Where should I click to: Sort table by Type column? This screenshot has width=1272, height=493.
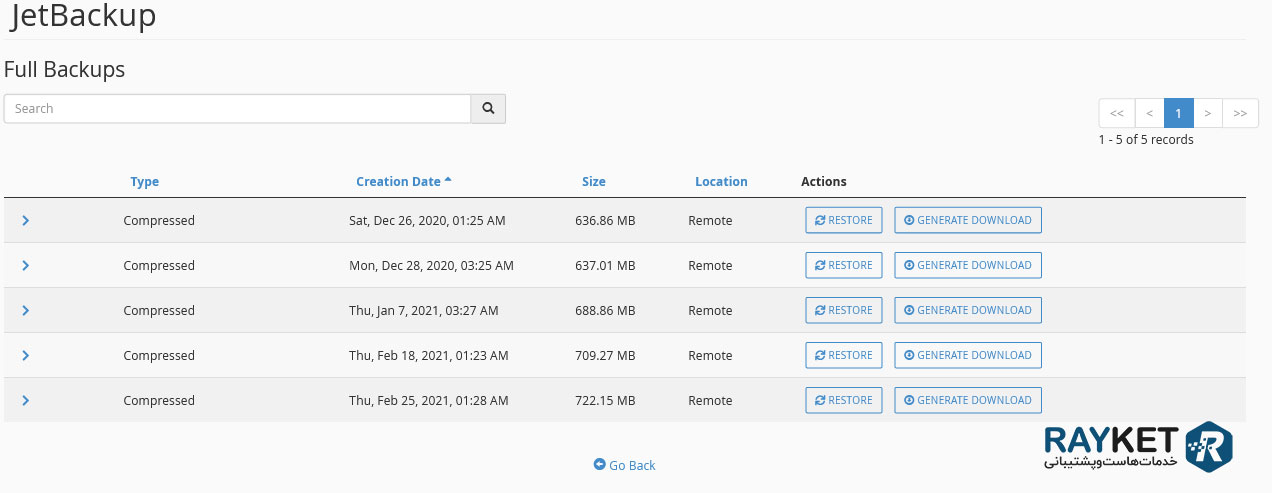[x=145, y=182]
